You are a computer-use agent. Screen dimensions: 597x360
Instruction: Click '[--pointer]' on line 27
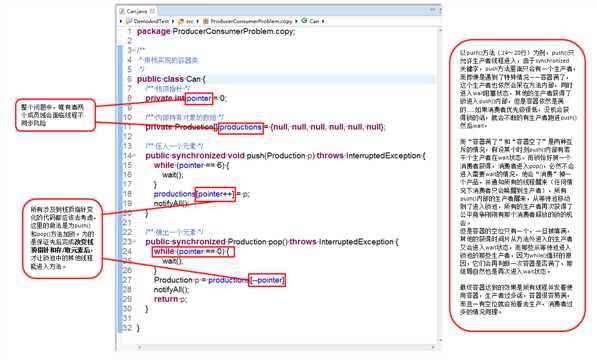(x=267, y=280)
